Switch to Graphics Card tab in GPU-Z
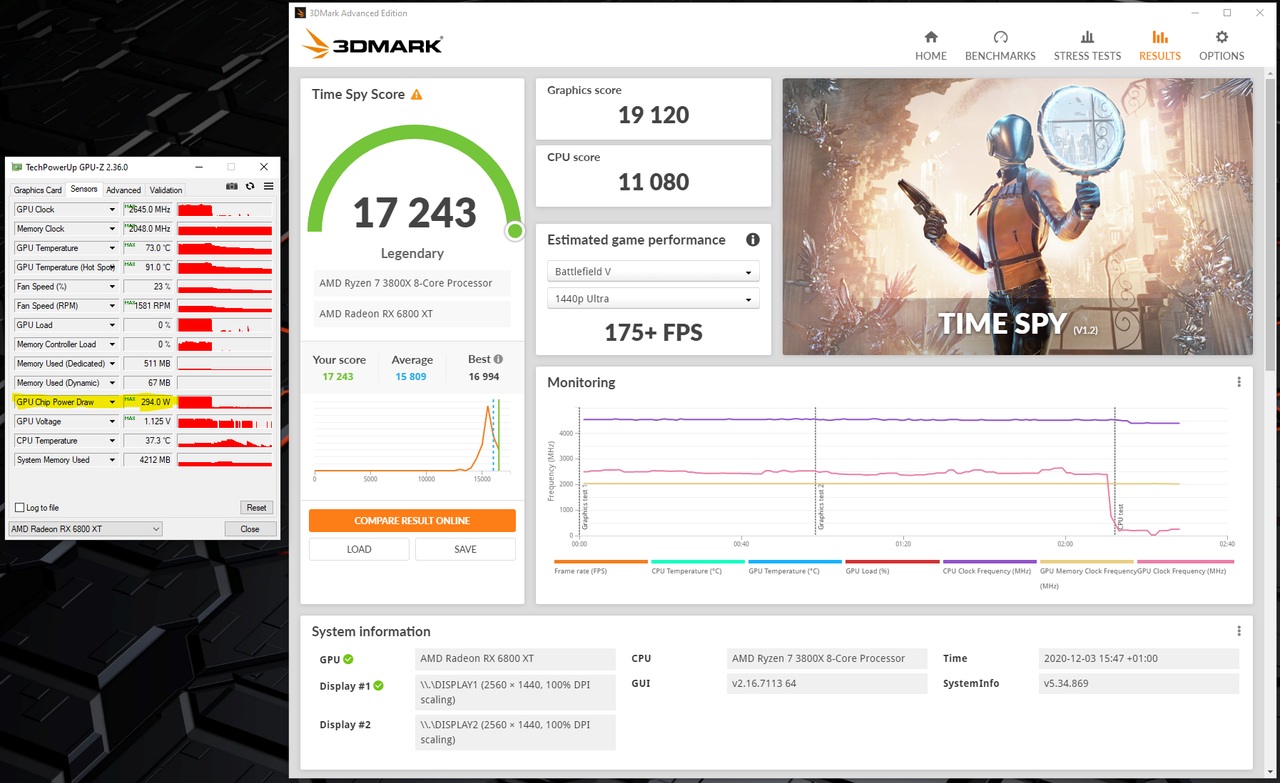 38,190
